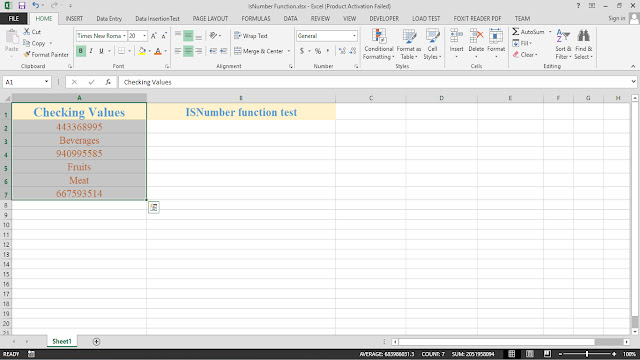
Task: Open Sort & Filter options
Action: pos(563,44)
